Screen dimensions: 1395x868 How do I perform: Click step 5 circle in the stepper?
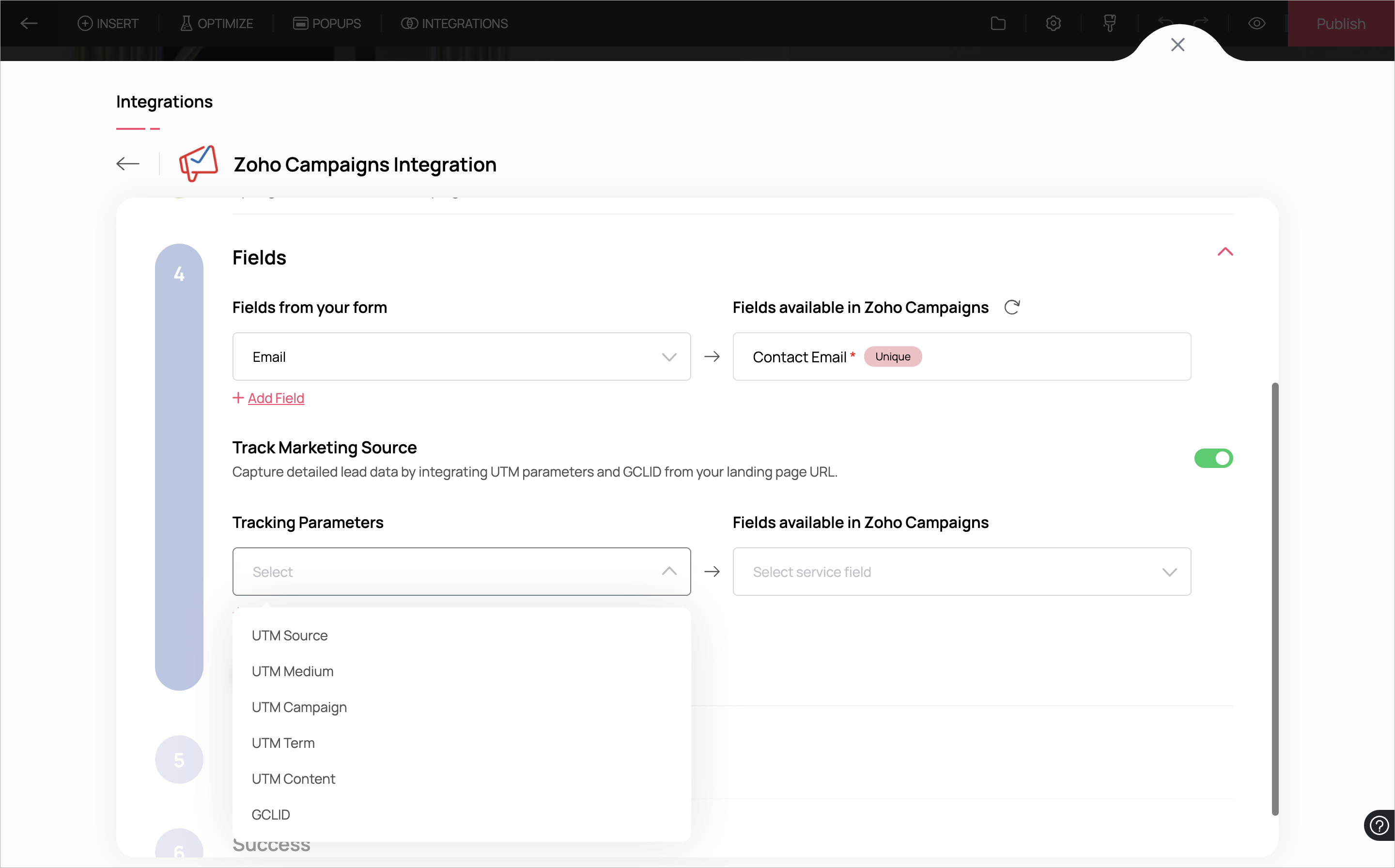tap(179, 759)
